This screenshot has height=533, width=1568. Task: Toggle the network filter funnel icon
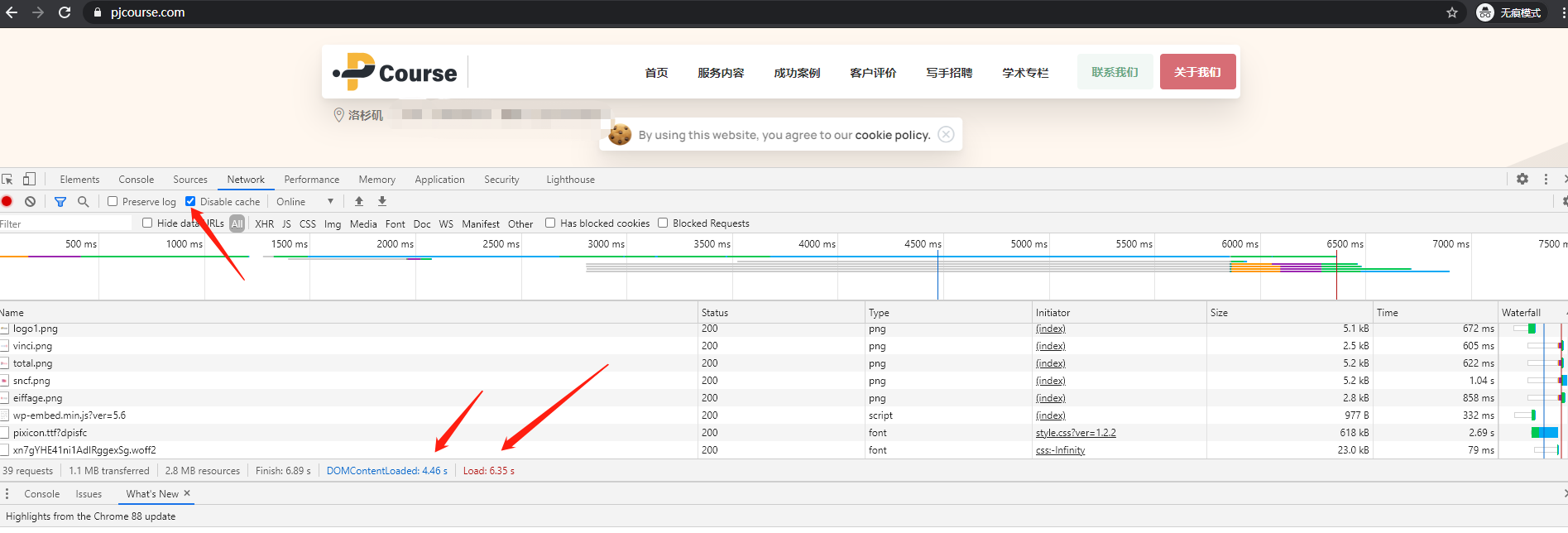coord(60,201)
